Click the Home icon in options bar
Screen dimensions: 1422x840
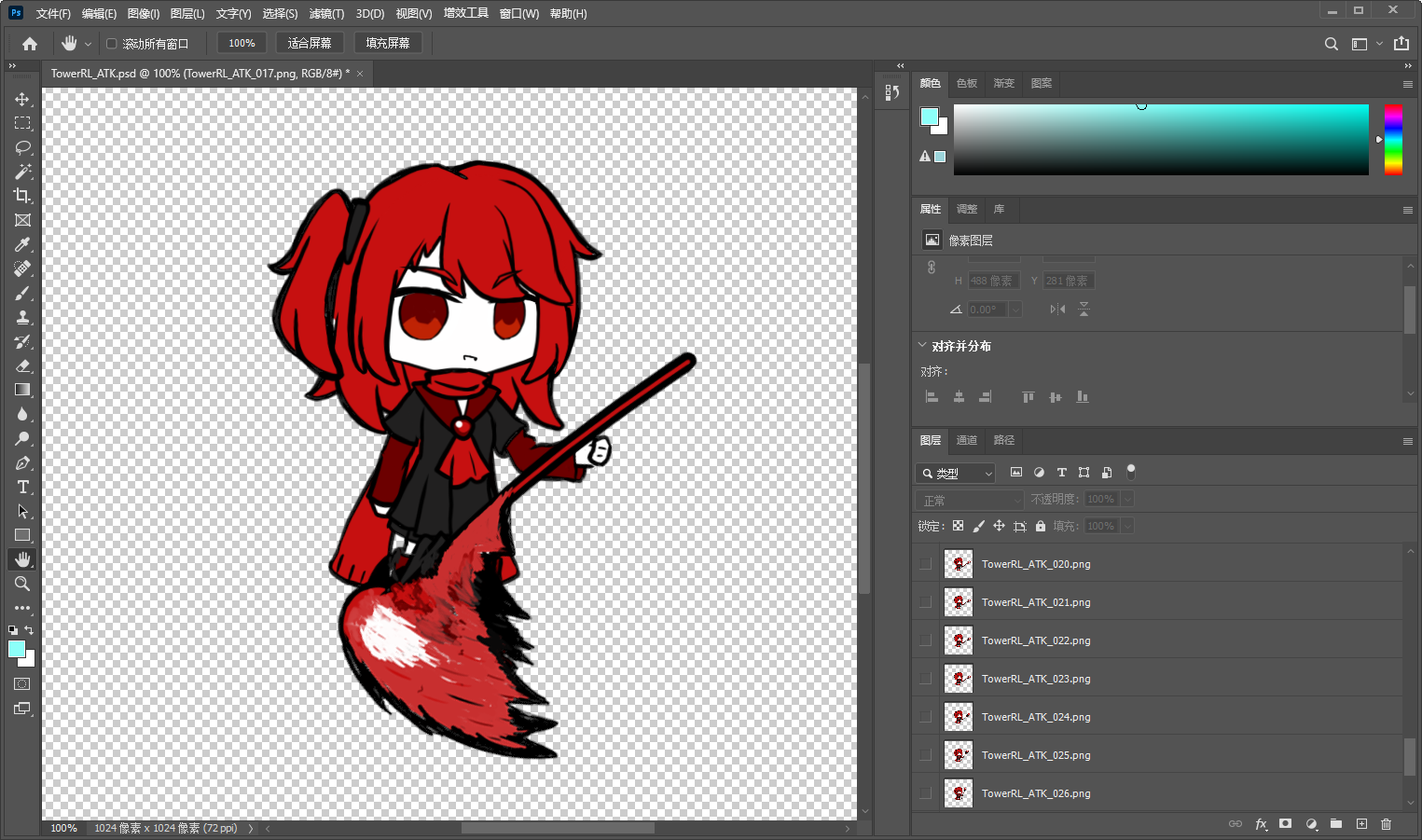[x=30, y=44]
